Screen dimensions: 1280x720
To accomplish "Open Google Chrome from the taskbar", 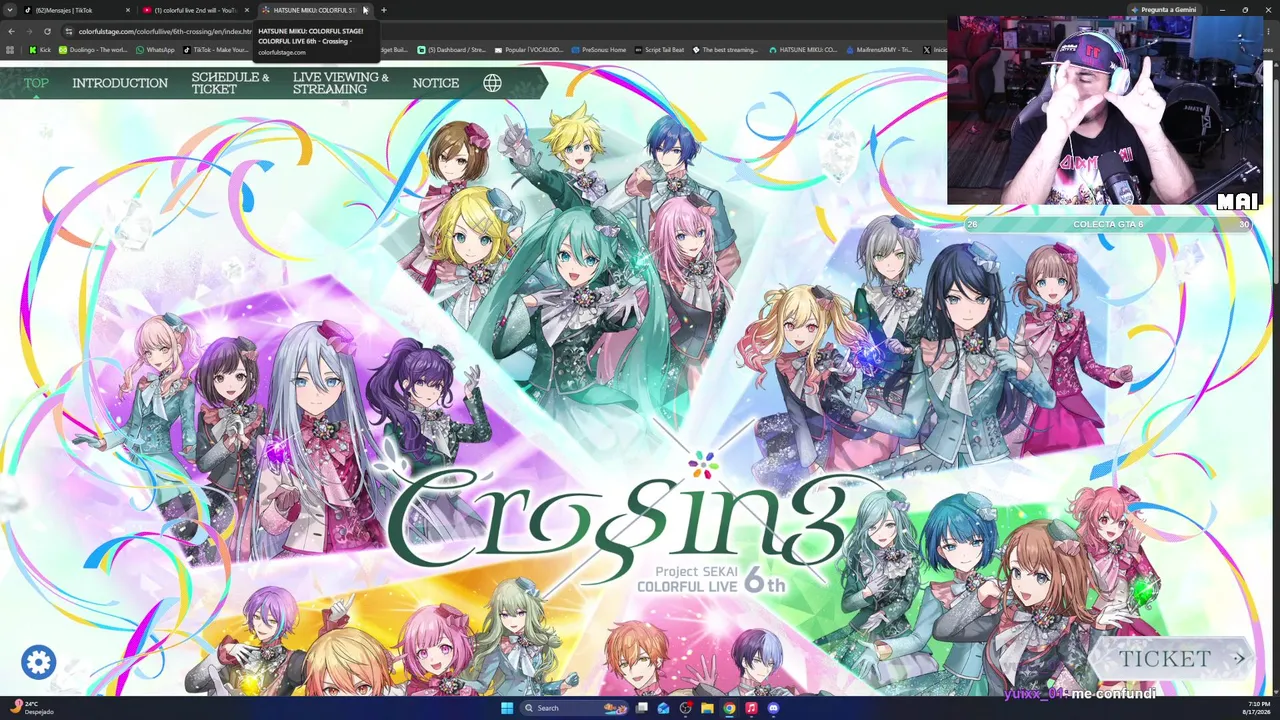I will (x=729, y=708).
